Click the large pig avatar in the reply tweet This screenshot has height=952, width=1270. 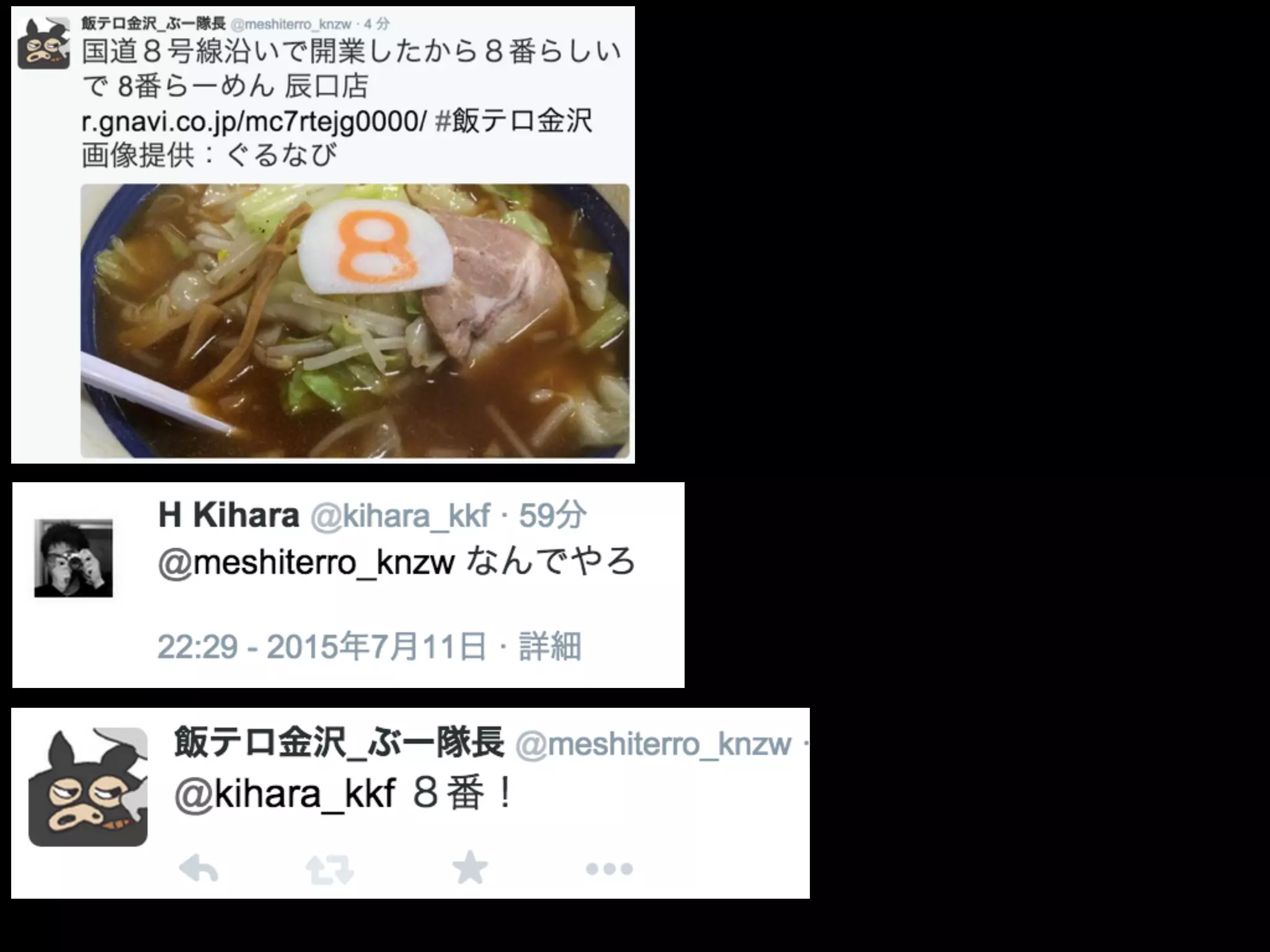[x=88, y=787]
